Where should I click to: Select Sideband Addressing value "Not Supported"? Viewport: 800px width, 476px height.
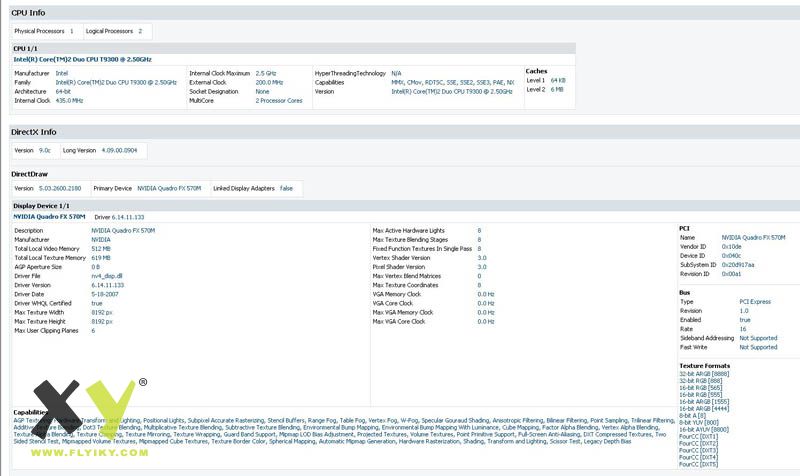758,338
